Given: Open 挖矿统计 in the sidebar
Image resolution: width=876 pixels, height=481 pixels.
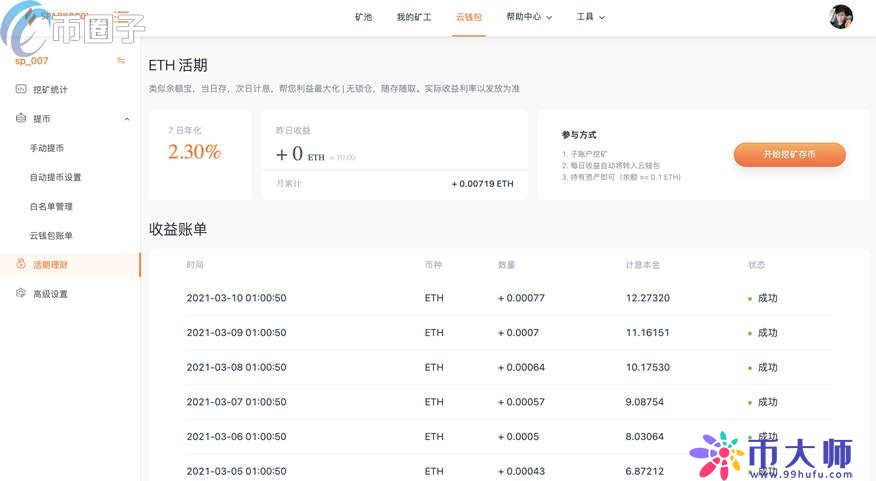Looking at the screenshot, I should click(50, 89).
